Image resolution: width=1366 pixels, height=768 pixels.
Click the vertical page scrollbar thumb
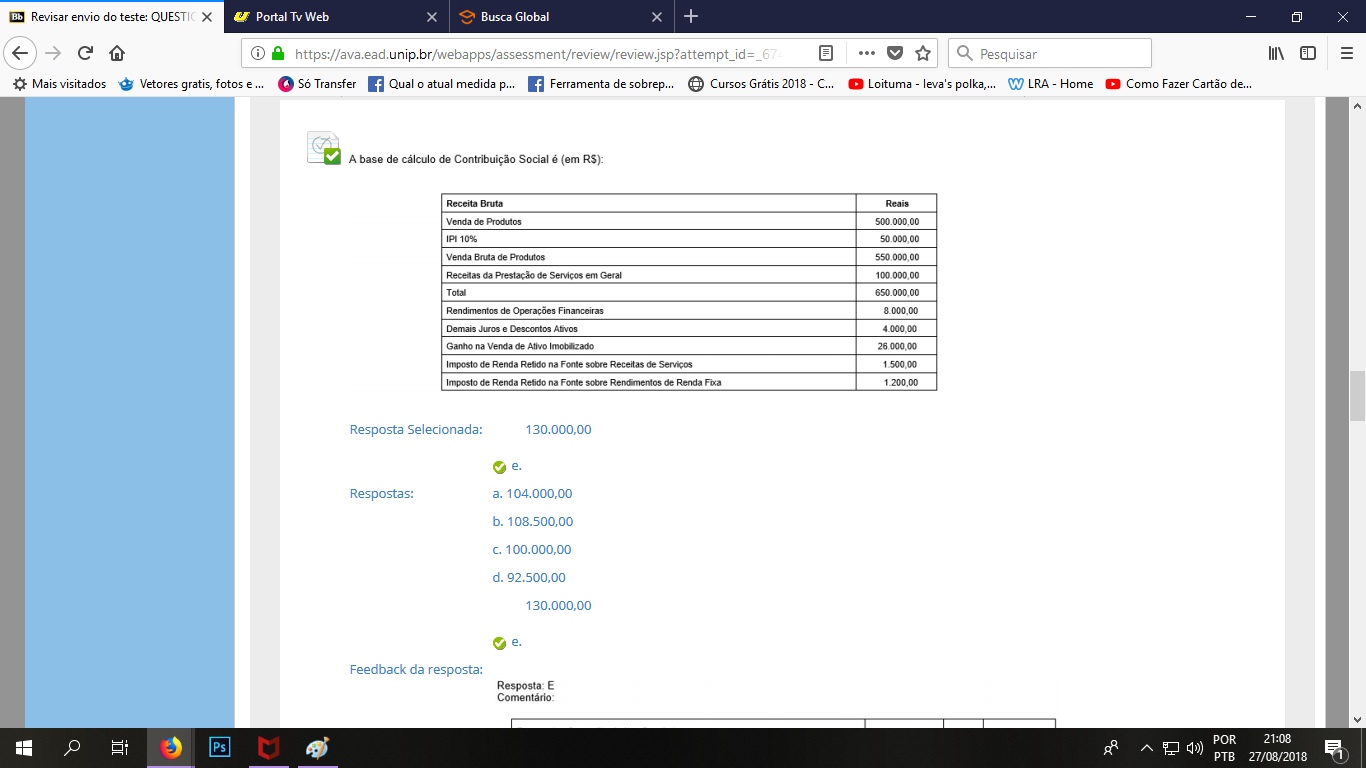coord(1357,396)
